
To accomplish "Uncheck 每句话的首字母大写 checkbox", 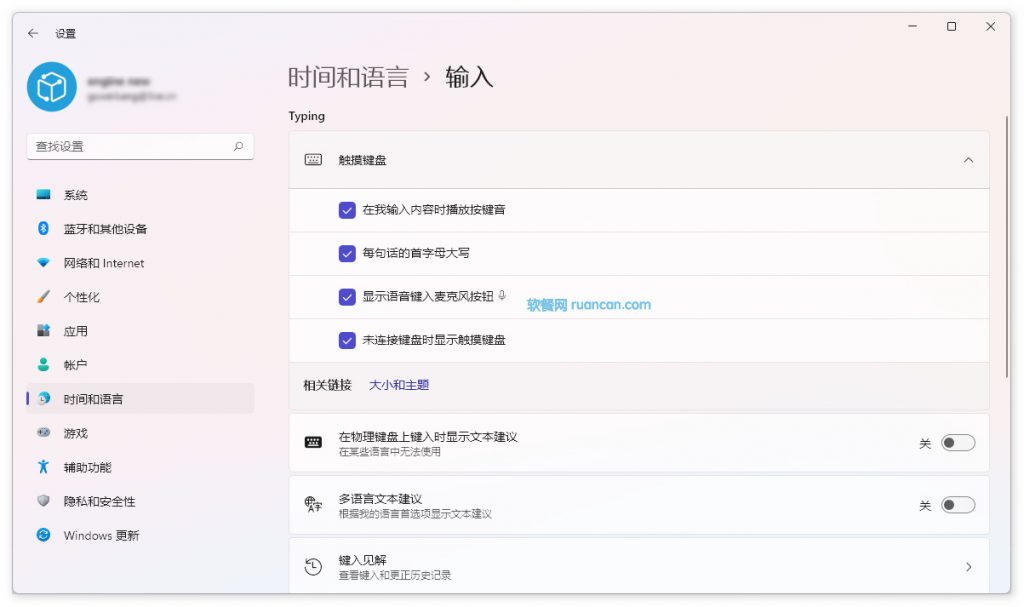I will [x=347, y=254].
